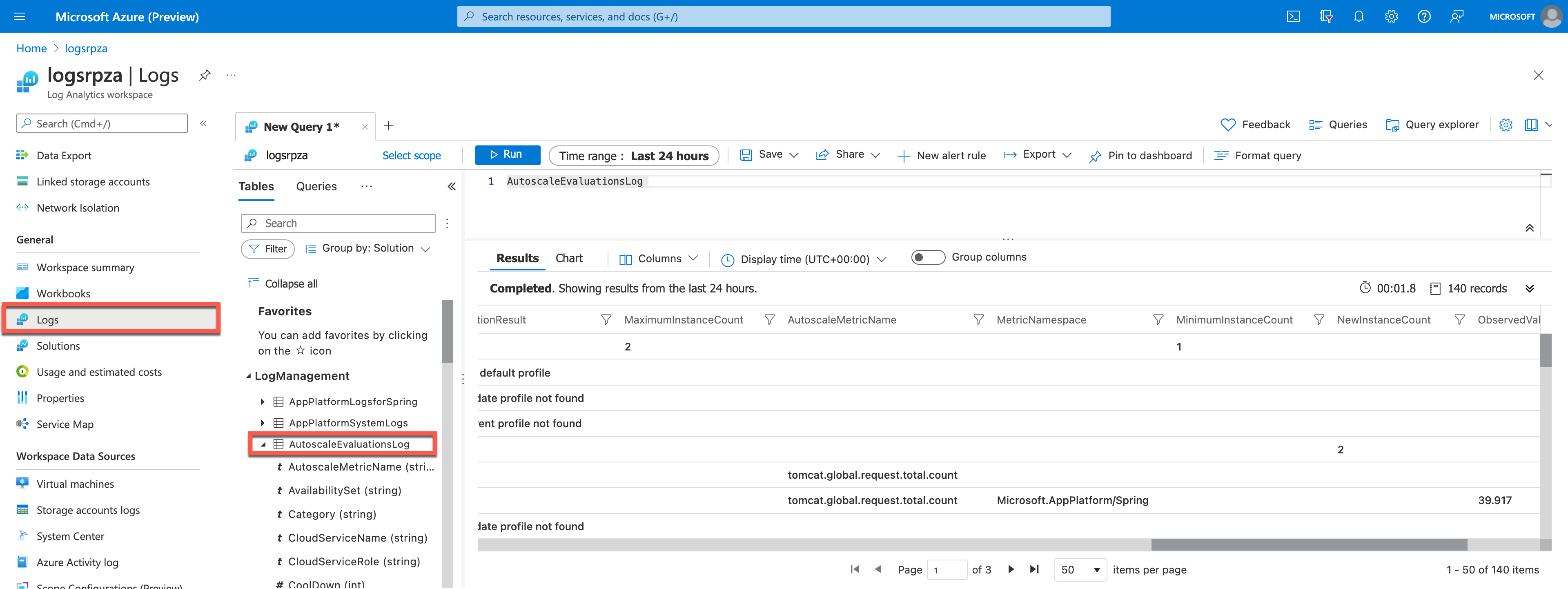Click the Select scope link
The height and width of the screenshot is (589, 1568).
pyautogui.click(x=412, y=155)
